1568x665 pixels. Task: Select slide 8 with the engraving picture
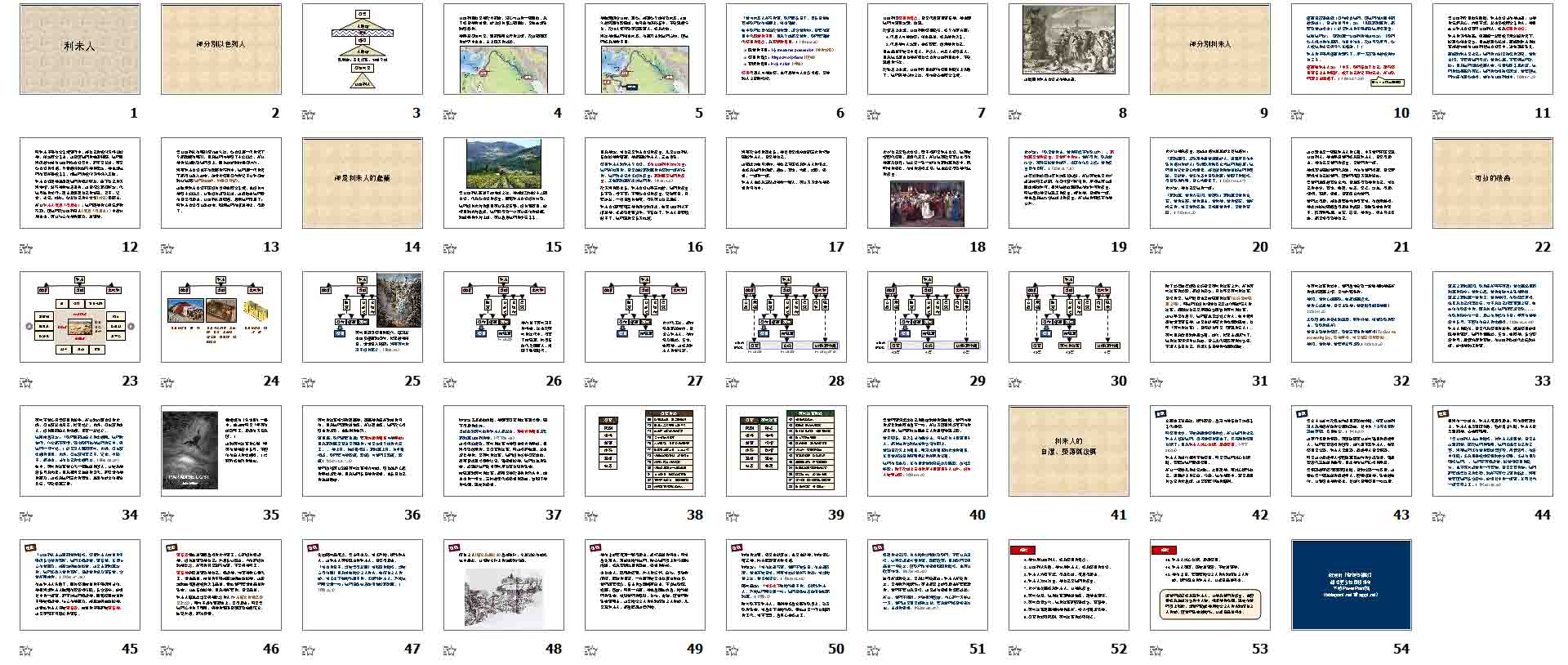[x=1069, y=48]
